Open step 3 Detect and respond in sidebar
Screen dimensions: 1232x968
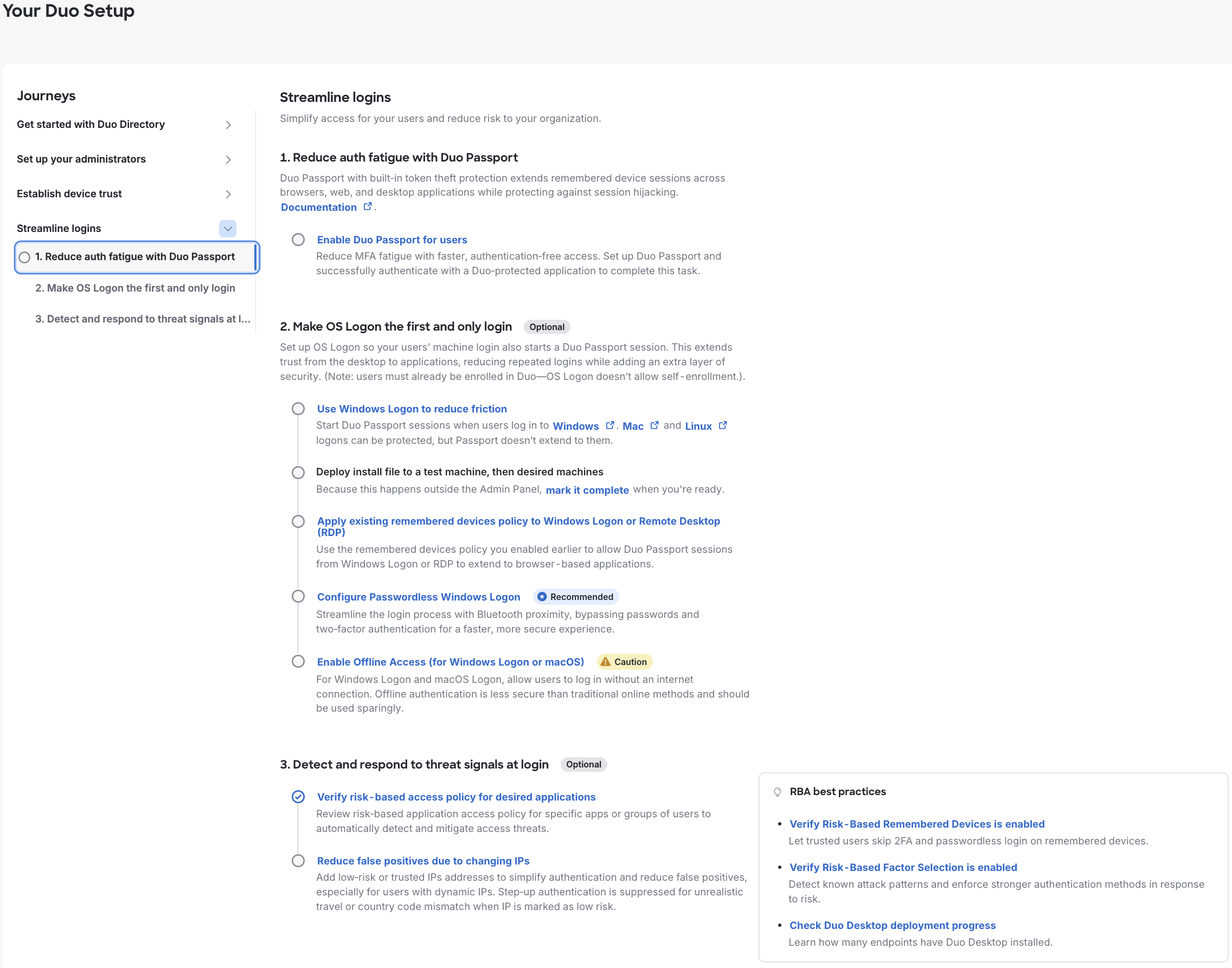tap(142, 319)
